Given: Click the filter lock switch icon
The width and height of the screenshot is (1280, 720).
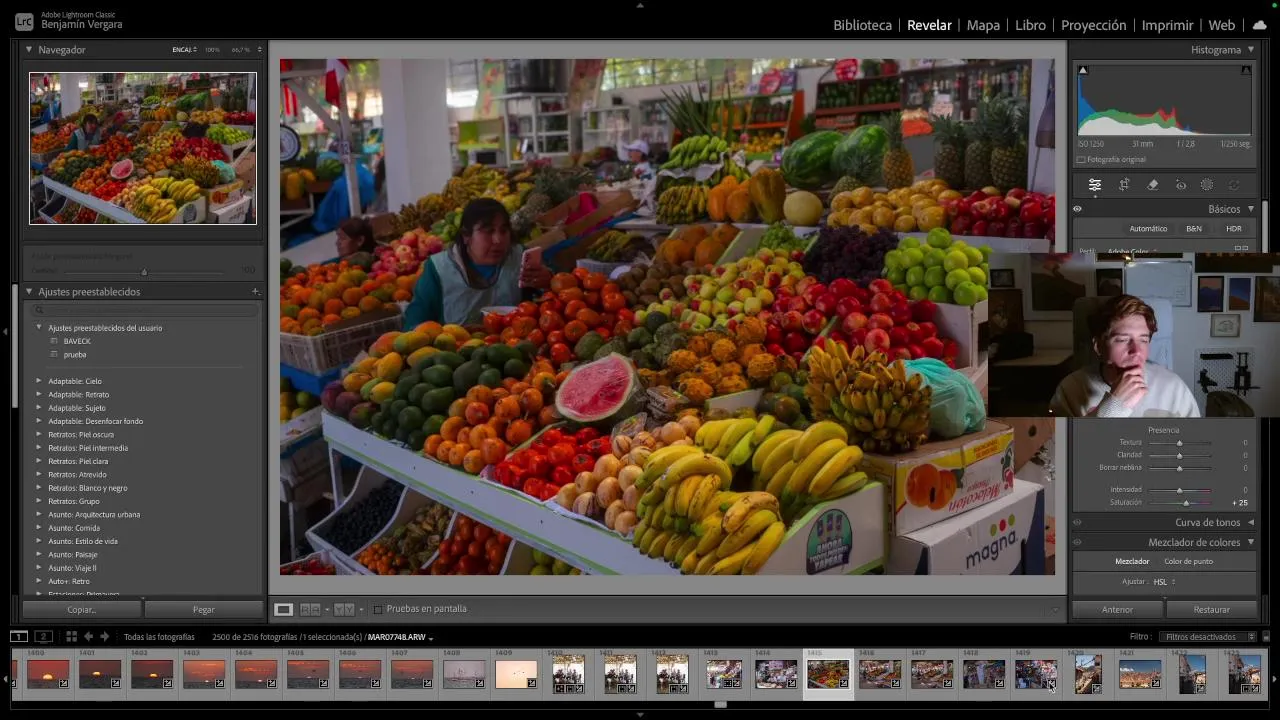Looking at the screenshot, I should click(x=1266, y=636).
